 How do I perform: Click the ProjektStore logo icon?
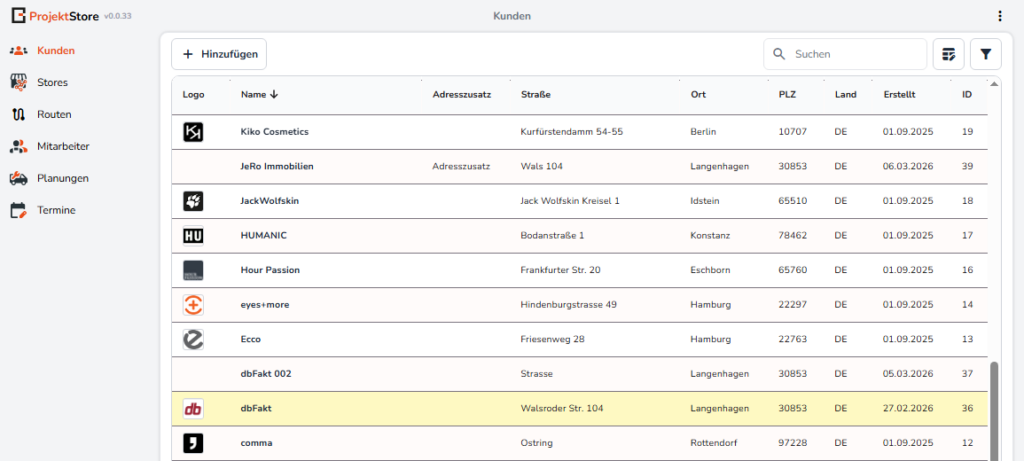tap(18, 16)
